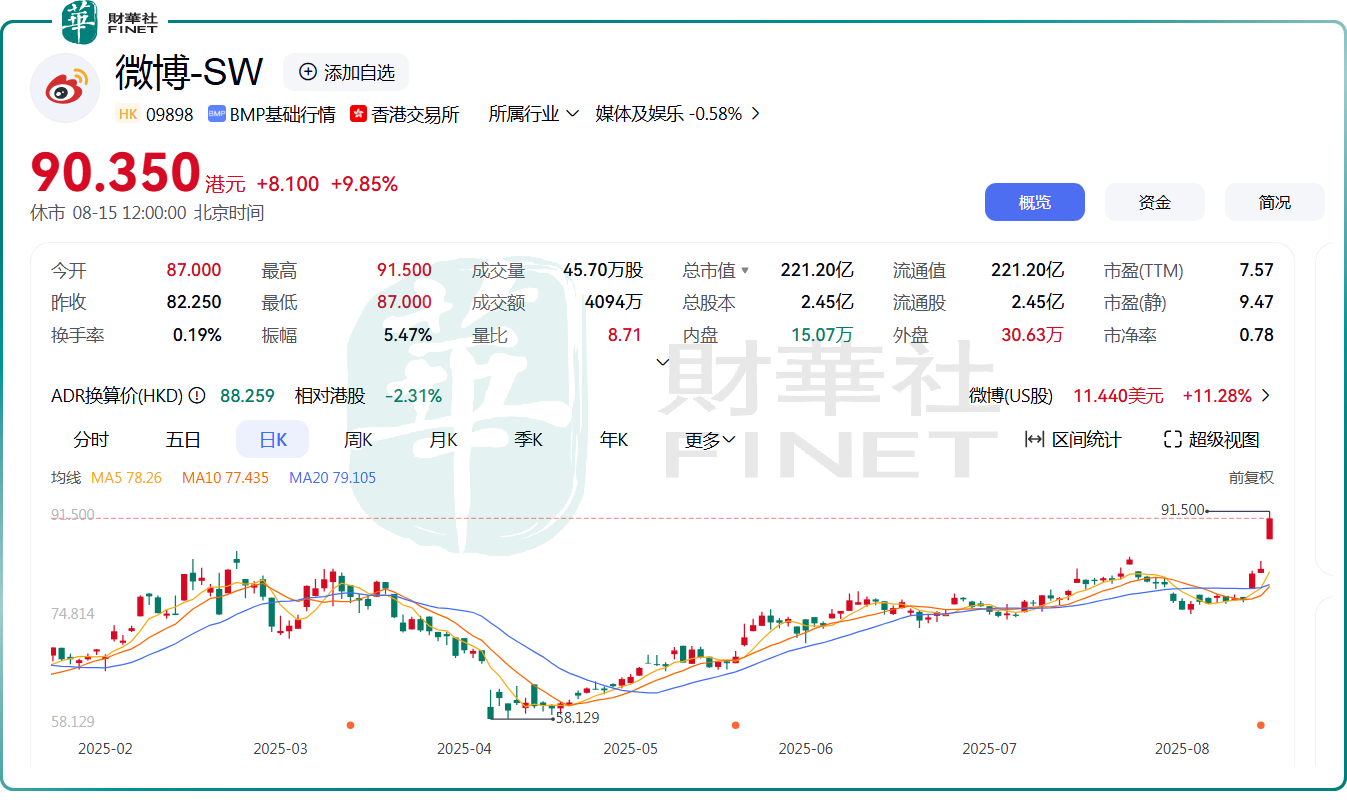Click the 58.129 low price marker
Screen dimensions: 1347x811
click(577, 718)
